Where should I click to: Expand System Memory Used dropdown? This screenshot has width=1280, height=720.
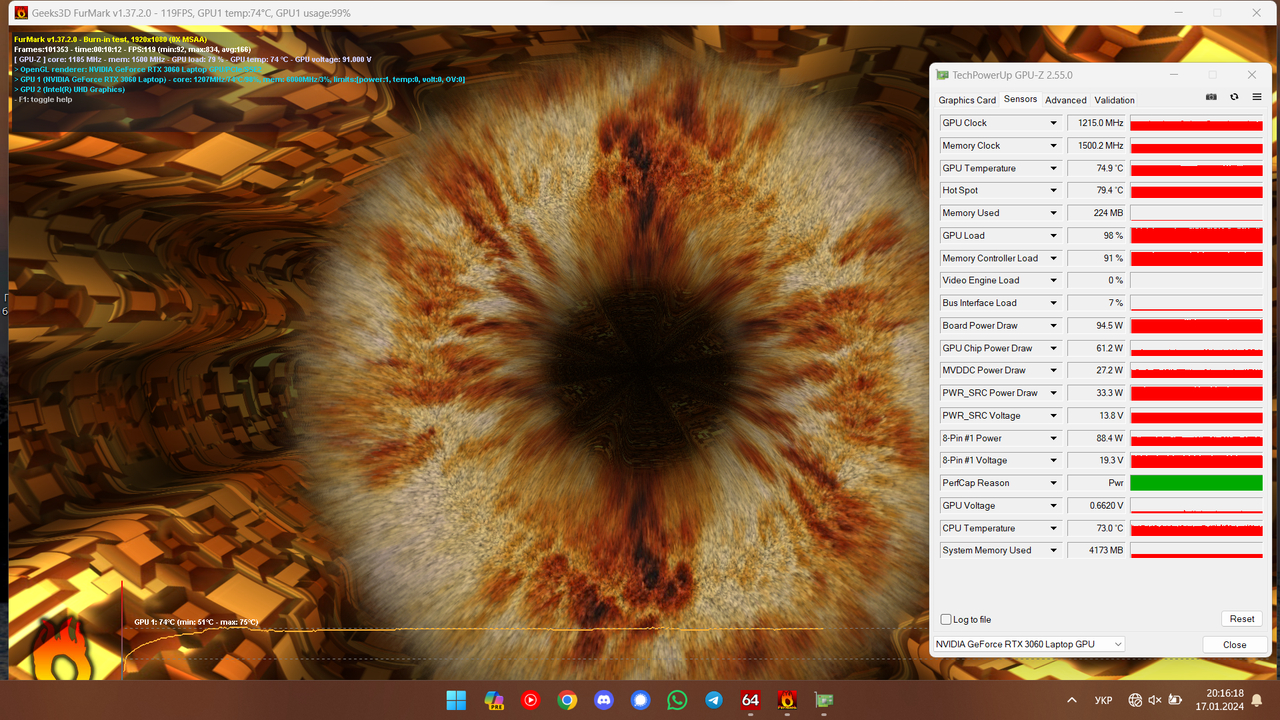coord(1053,551)
